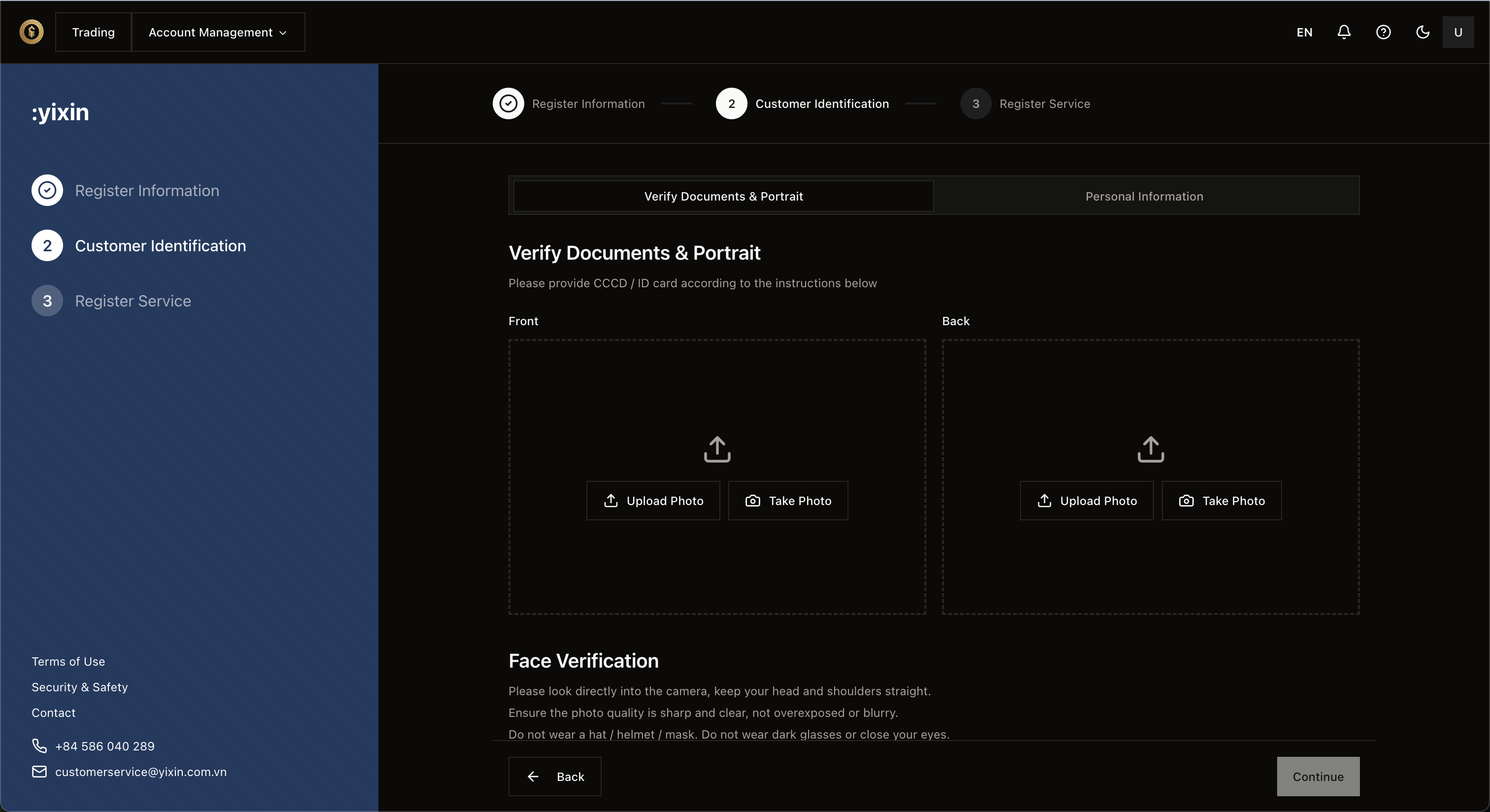Open the Trading menu item

point(93,32)
